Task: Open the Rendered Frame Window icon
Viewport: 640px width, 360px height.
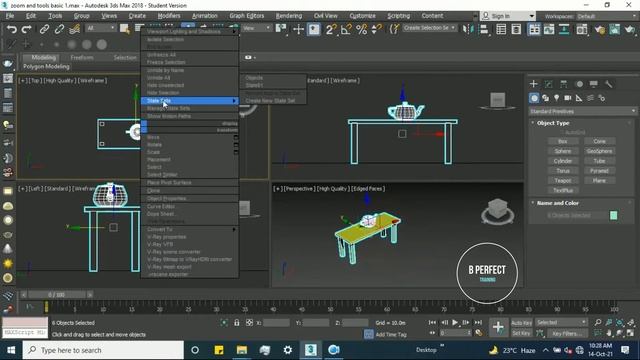Action: click(615, 29)
